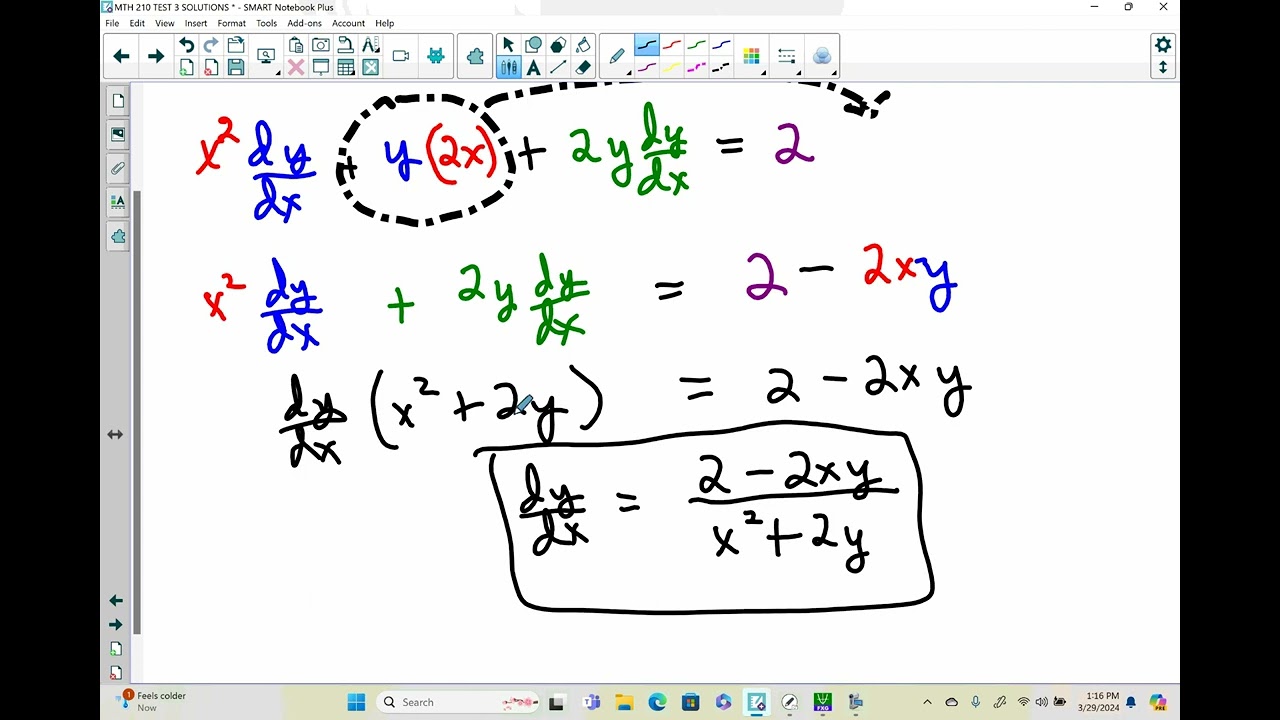Open the Add-ons menu
Screen dimensions: 1280x720
(305, 23)
